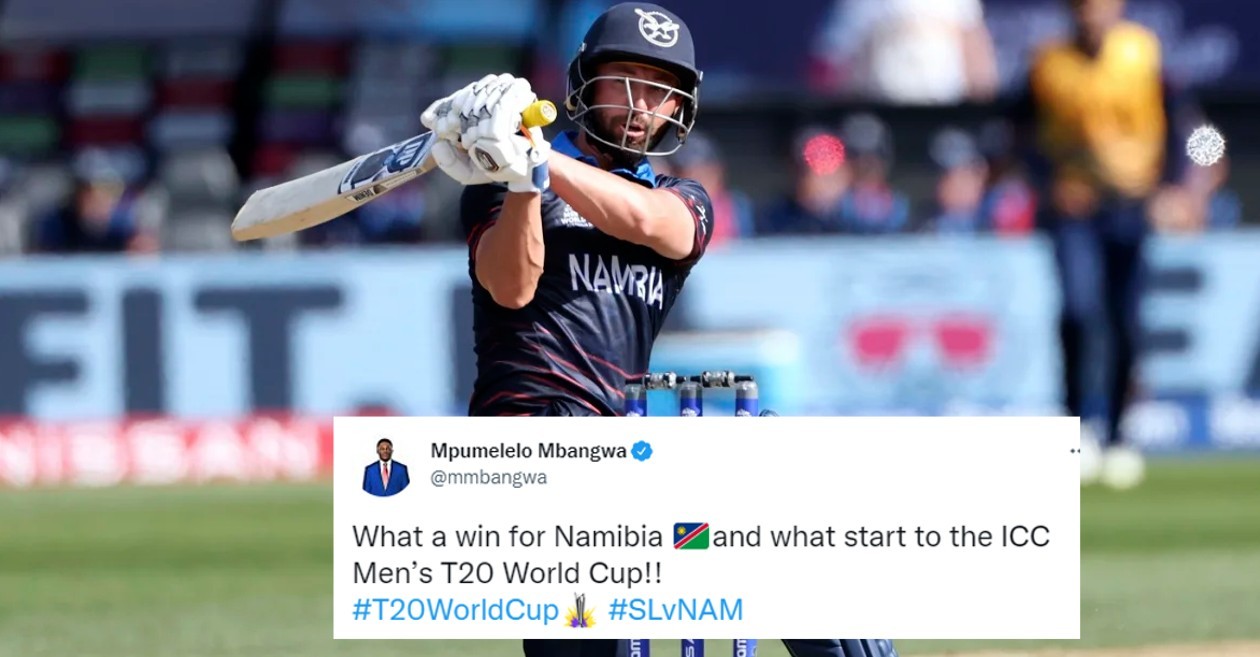Click the yellow bat handle tip

point(540,114)
